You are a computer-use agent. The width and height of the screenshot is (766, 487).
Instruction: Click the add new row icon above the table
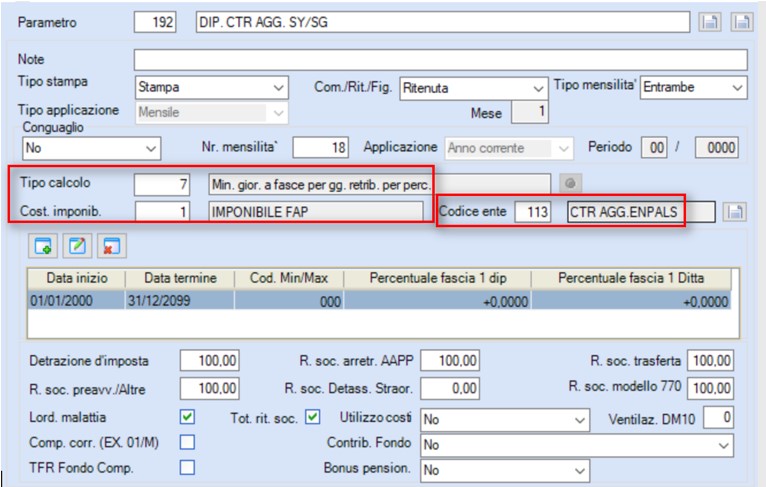[43, 246]
